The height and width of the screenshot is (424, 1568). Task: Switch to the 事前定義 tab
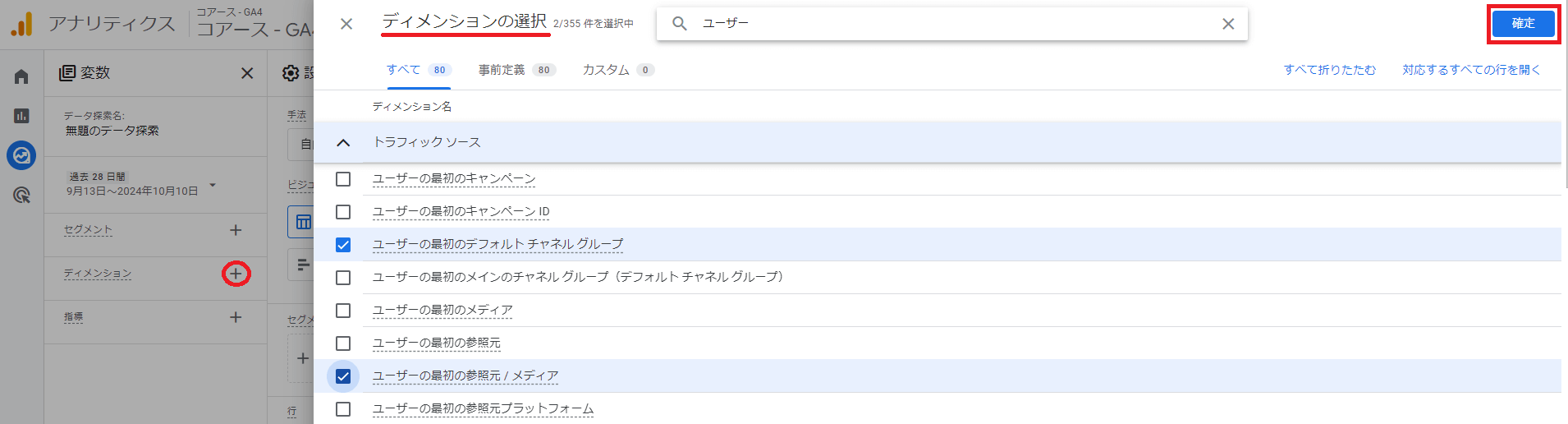(516, 70)
